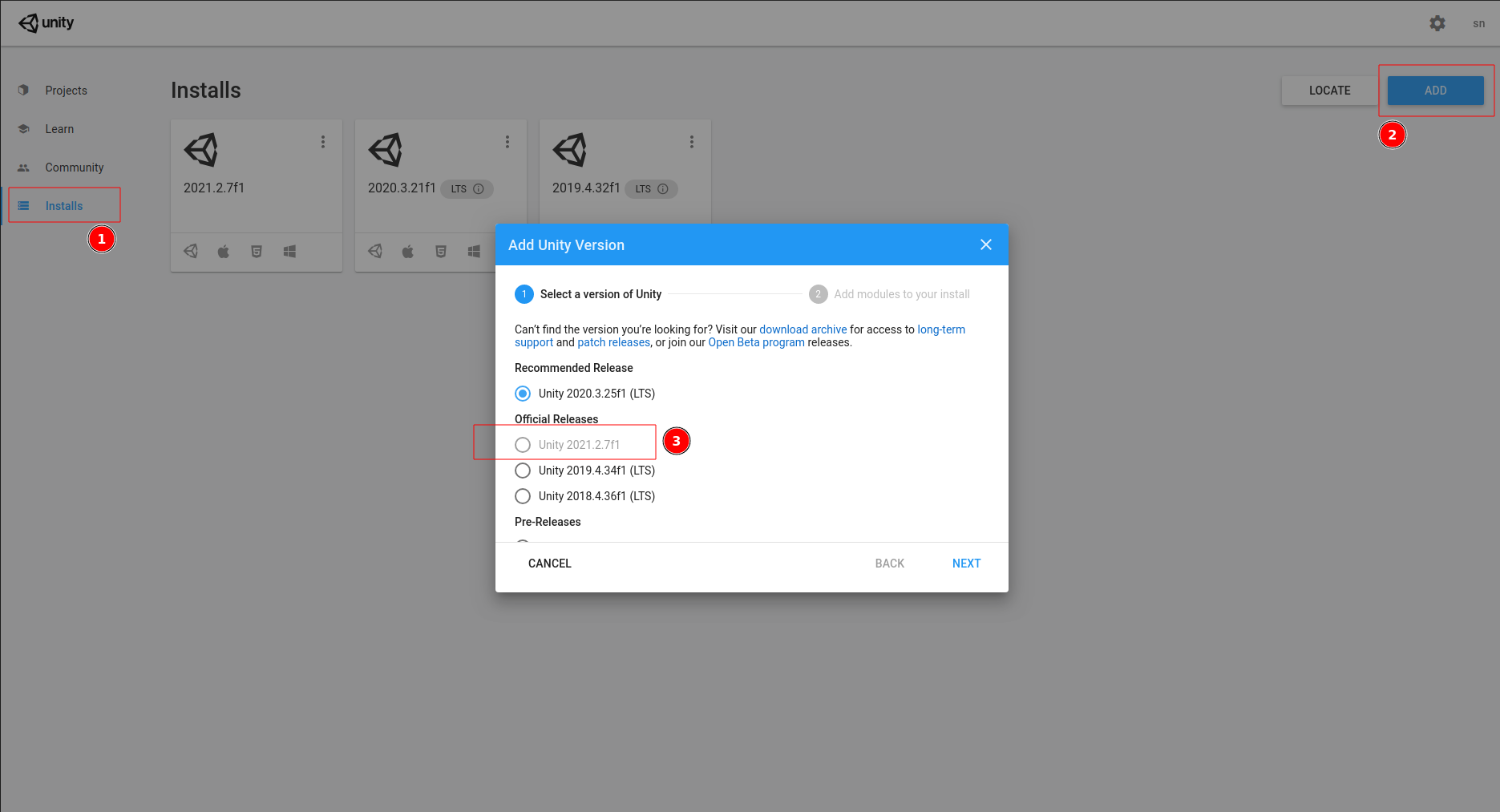The width and height of the screenshot is (1500, 812).
Task: Click Unity module icon under 2020.3.21f1
Action: coord(375,251)
